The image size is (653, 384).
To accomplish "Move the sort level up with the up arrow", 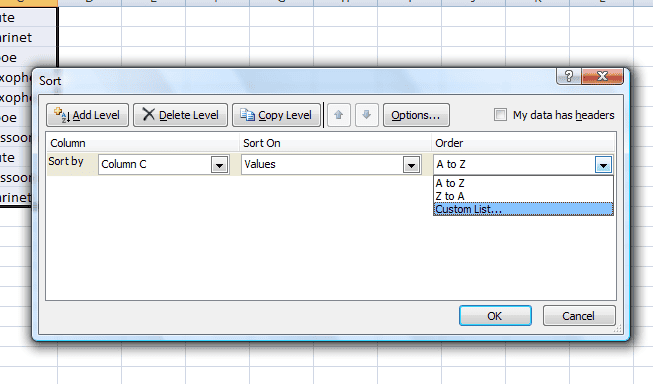I will [x=339, y=115].
